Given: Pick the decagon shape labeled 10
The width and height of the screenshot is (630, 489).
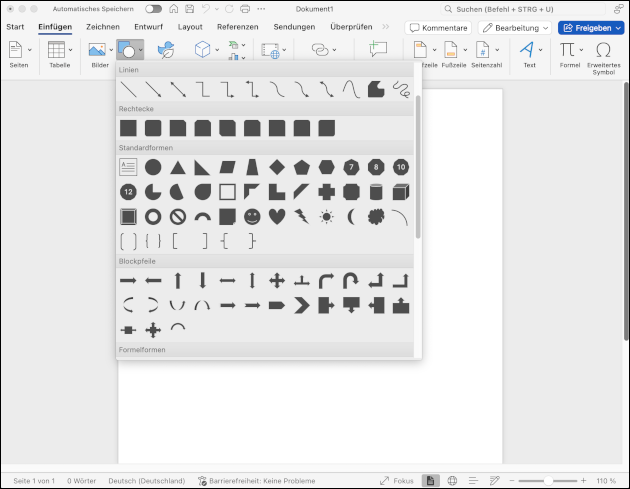Looking at the screenshot, I should click(x=401, y=167).
